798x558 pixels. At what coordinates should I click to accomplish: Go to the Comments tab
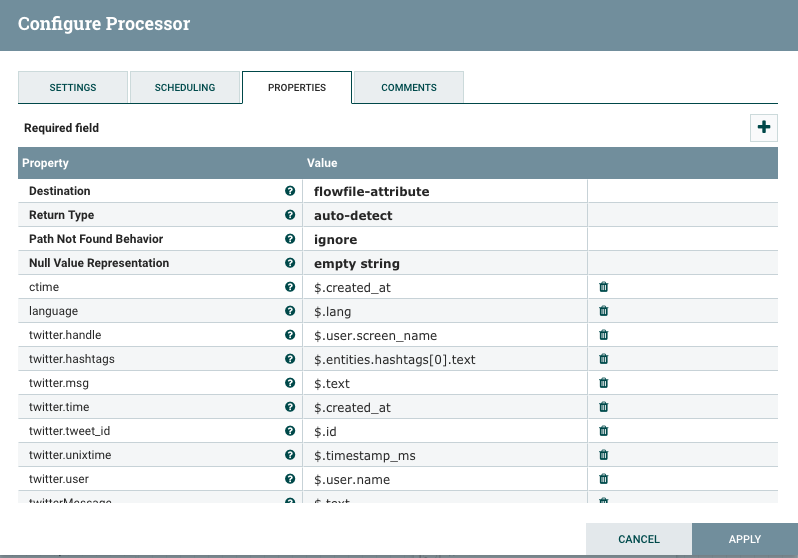tap(408, 88)
